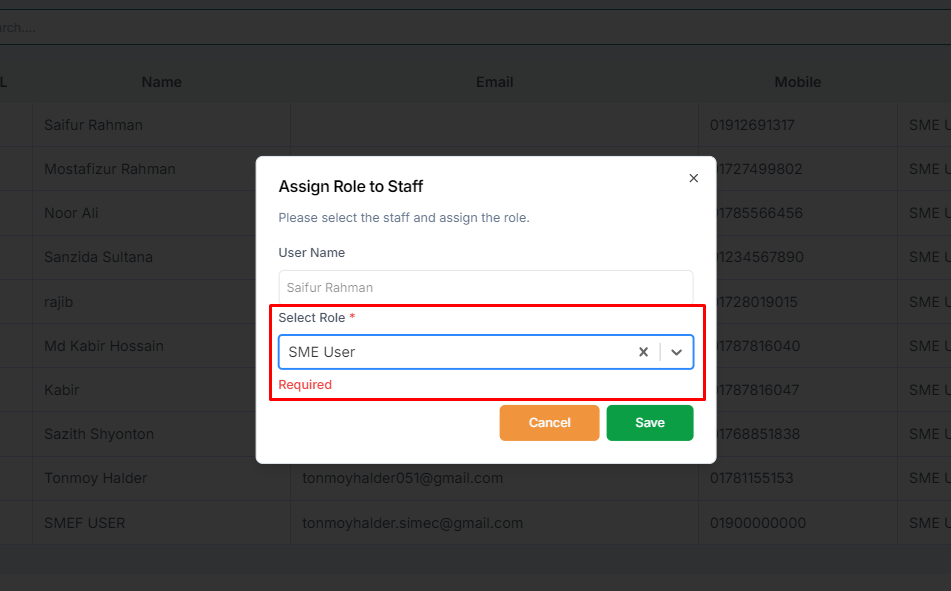Click email tonmoyhalder.simec@gmail.com

[412, 523]
